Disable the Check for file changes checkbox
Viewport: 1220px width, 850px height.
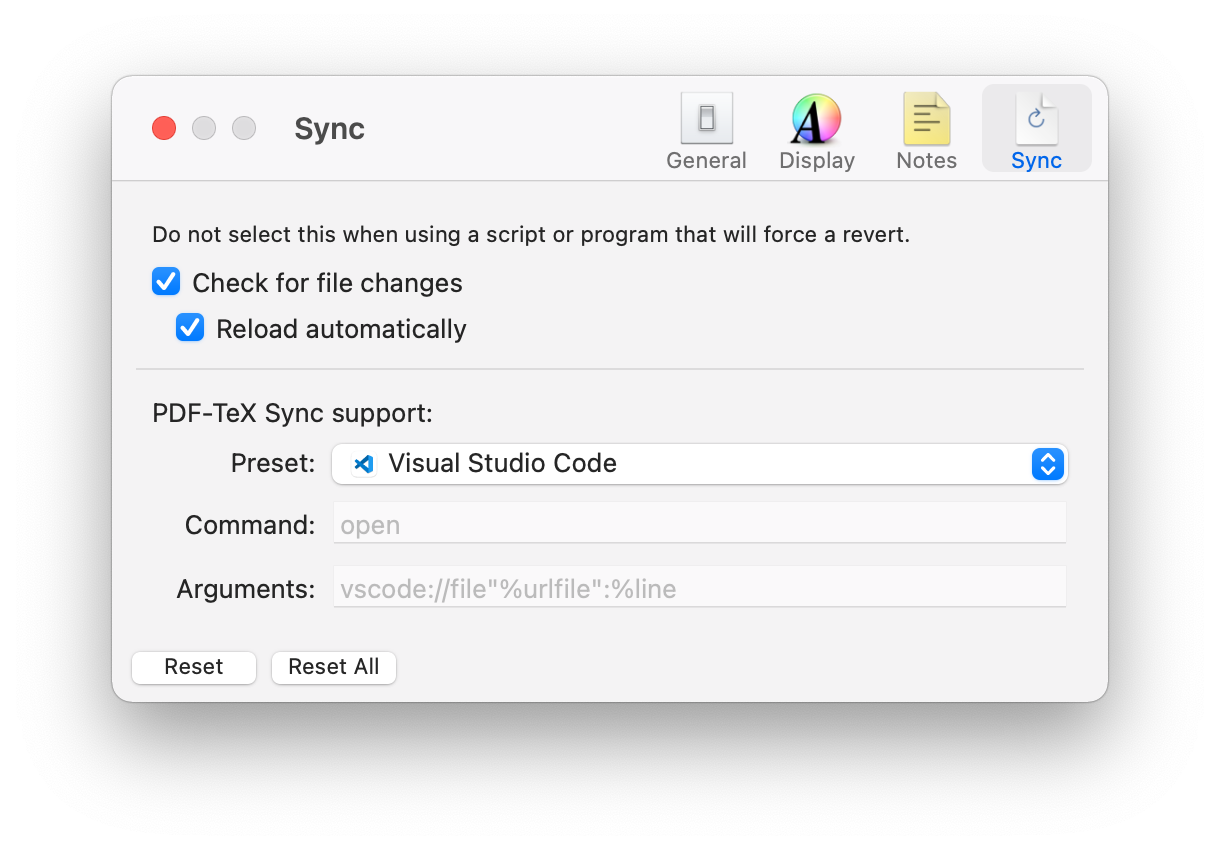(x=166, y=282)
